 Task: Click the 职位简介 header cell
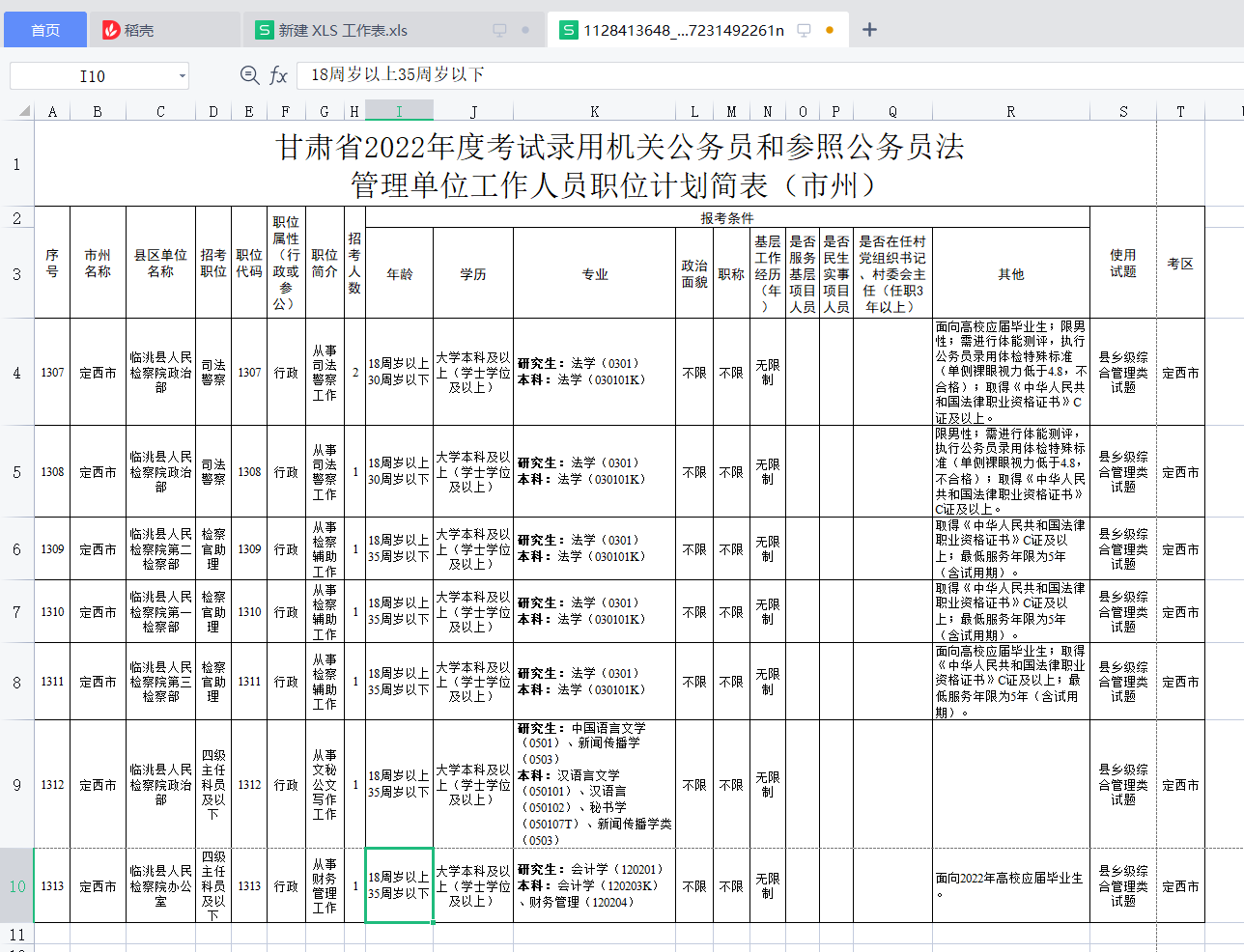tap(325, 263)
